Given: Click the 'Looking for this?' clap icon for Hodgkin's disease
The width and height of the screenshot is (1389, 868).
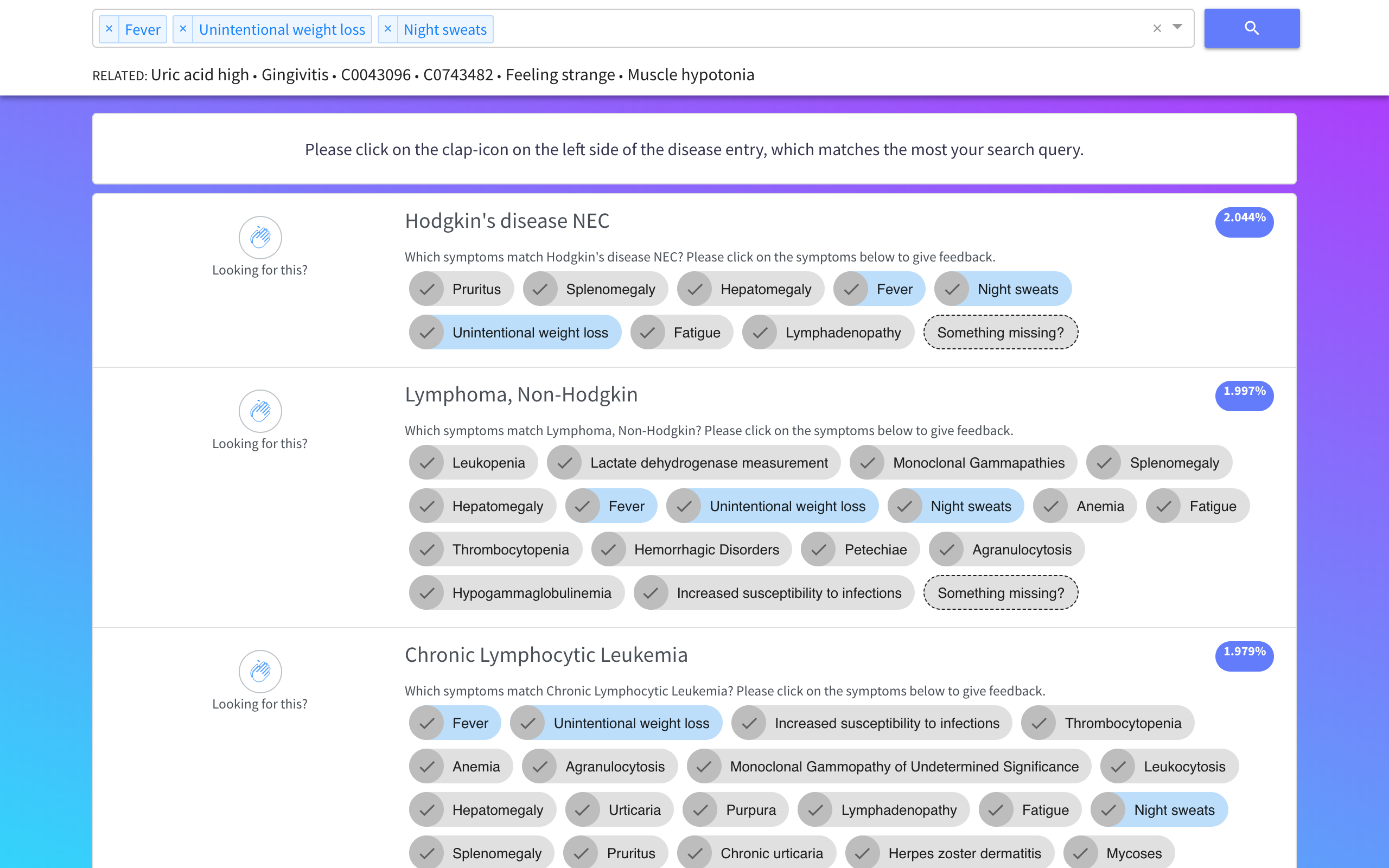Looking at the screenshot, I should click(x=260, y=237).
